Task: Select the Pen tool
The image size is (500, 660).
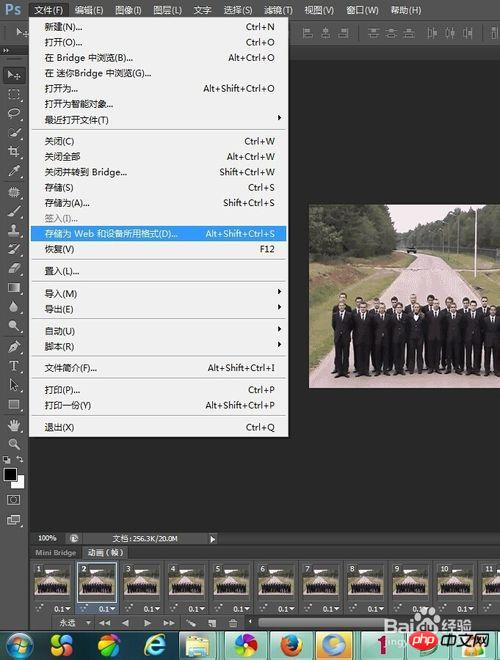Action: tap(14, 347)
